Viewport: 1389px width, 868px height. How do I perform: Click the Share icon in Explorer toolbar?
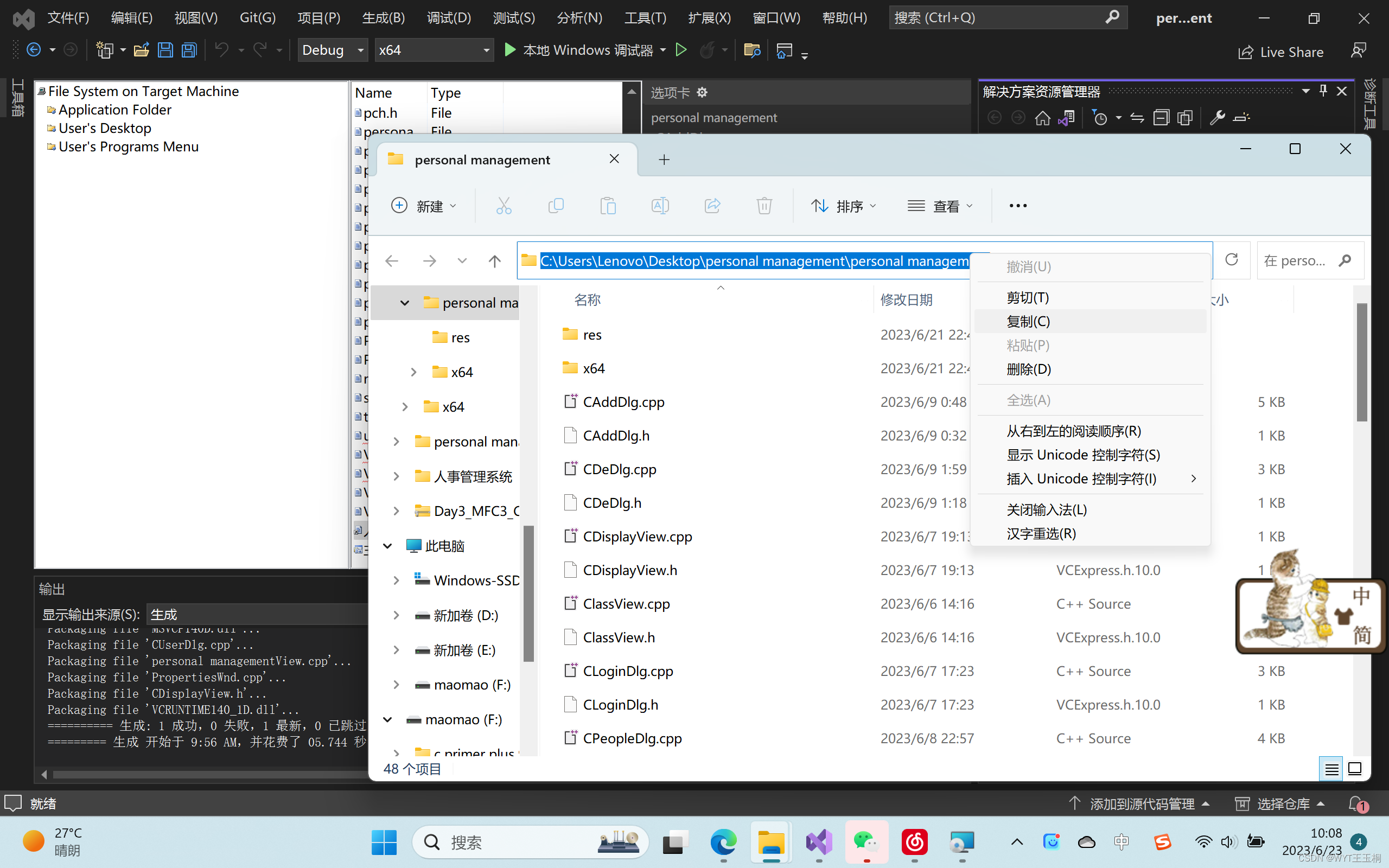(712, 206)
